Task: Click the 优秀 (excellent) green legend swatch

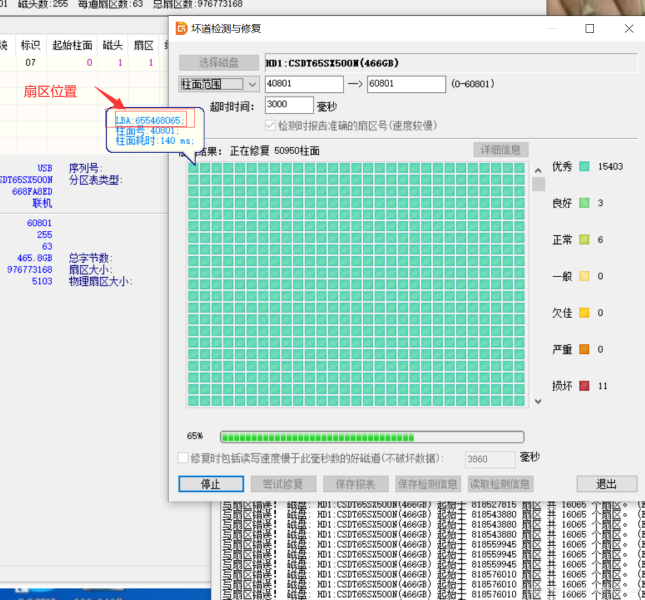Action: 584,166
